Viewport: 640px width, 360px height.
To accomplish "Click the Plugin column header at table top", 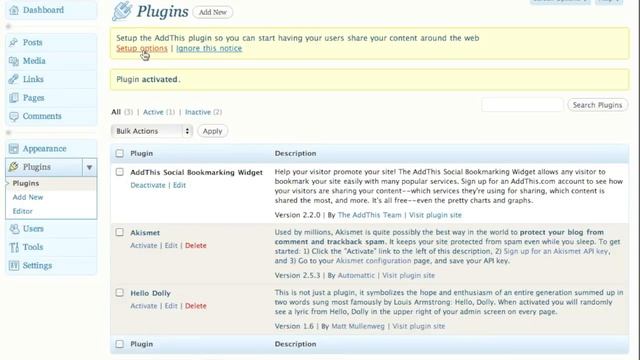I will pos(142,153).
